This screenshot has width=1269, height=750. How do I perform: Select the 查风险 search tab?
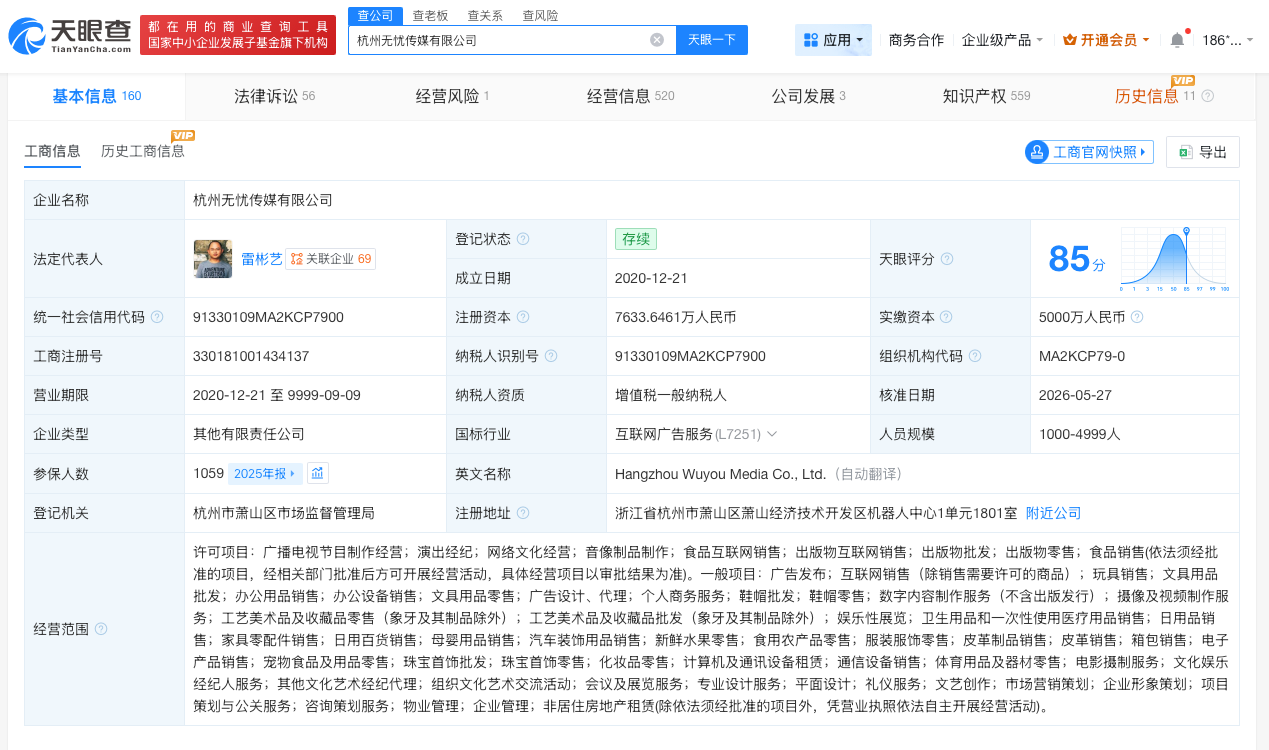tap(540, 16)
